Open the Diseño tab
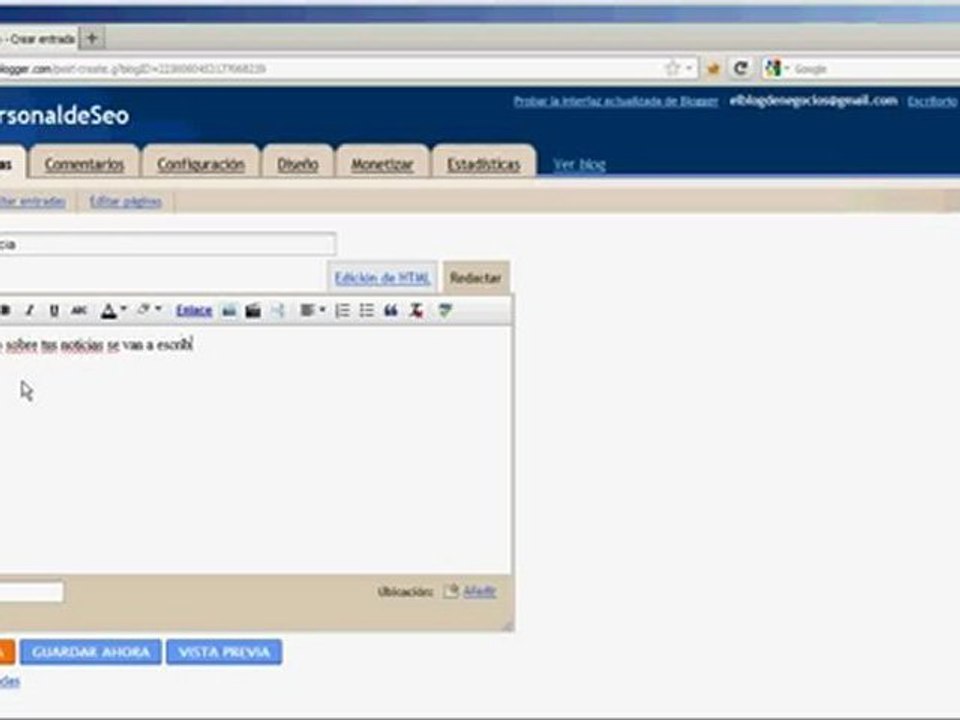The width and height of the screenshot is (960, 720). click(x=298, y=164)
